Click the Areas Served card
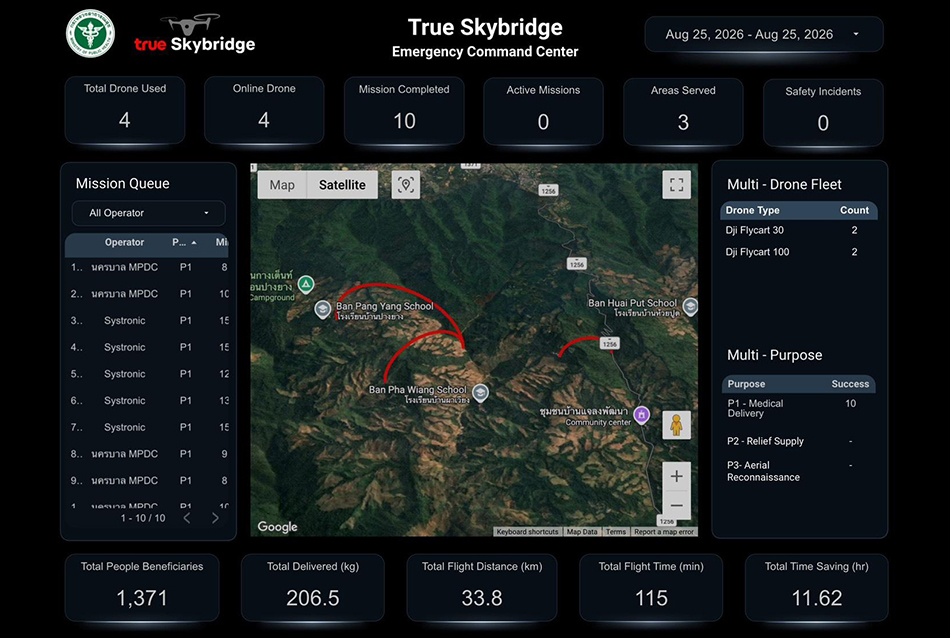The image size is (950, 638). pos(683,111)
